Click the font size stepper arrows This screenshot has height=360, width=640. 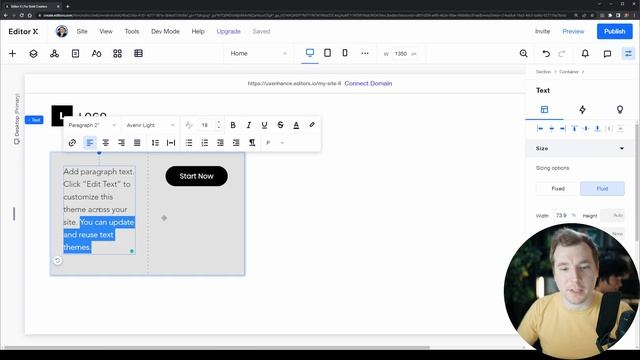pos(219,125)
